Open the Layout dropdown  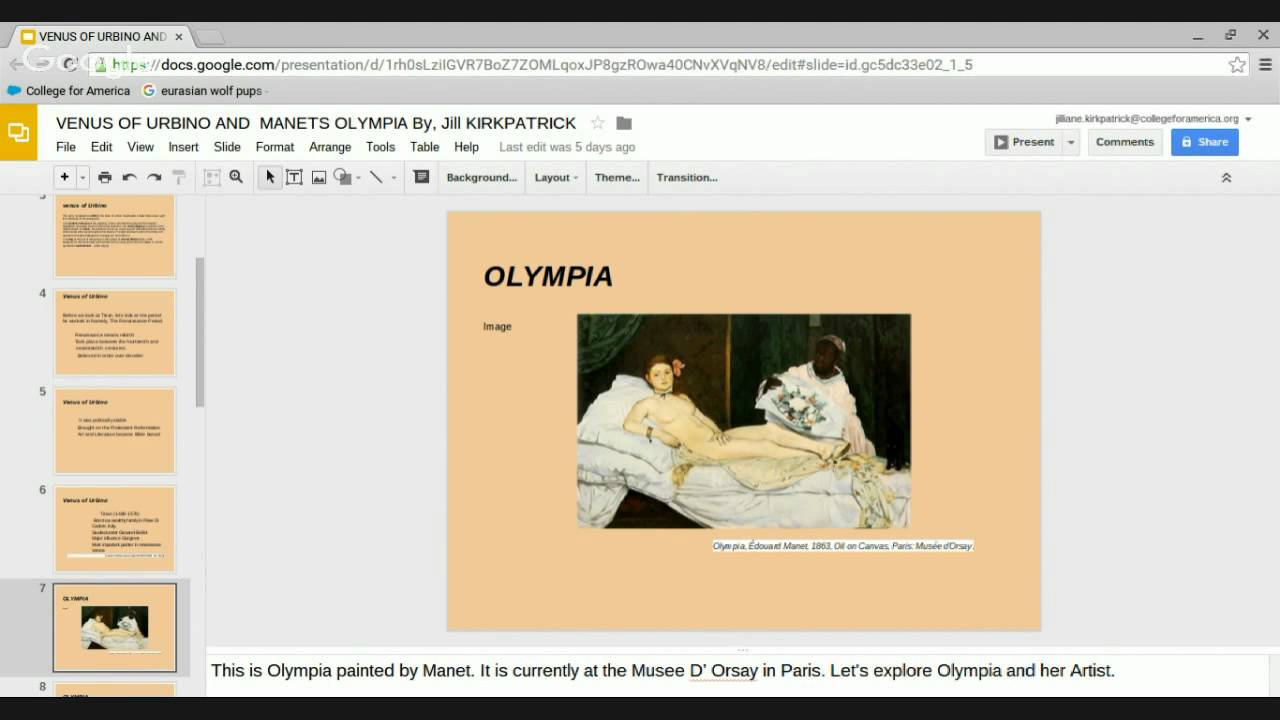[556, 177]
